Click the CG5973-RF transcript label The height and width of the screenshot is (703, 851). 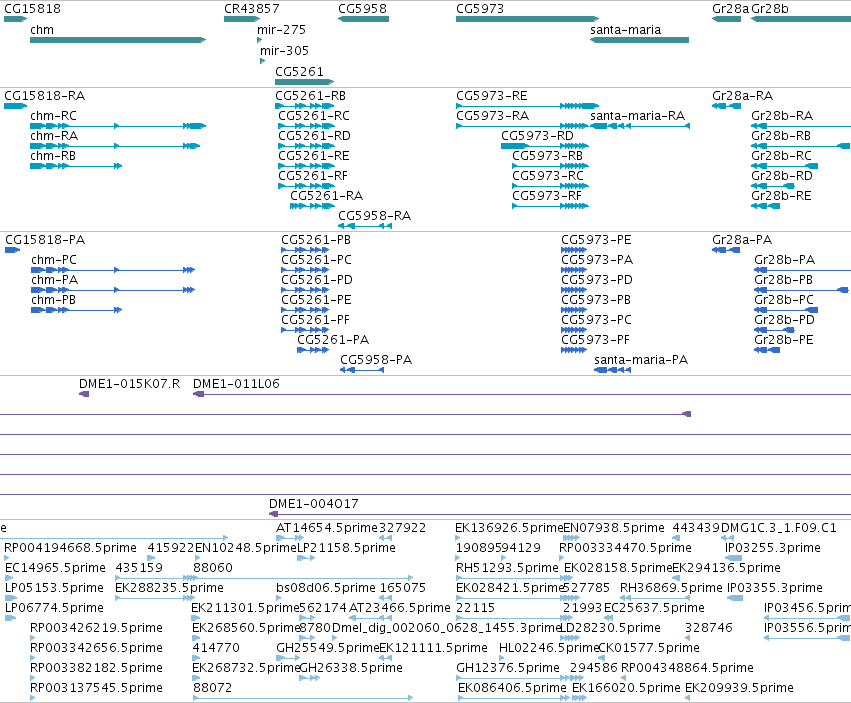(547, 196)
